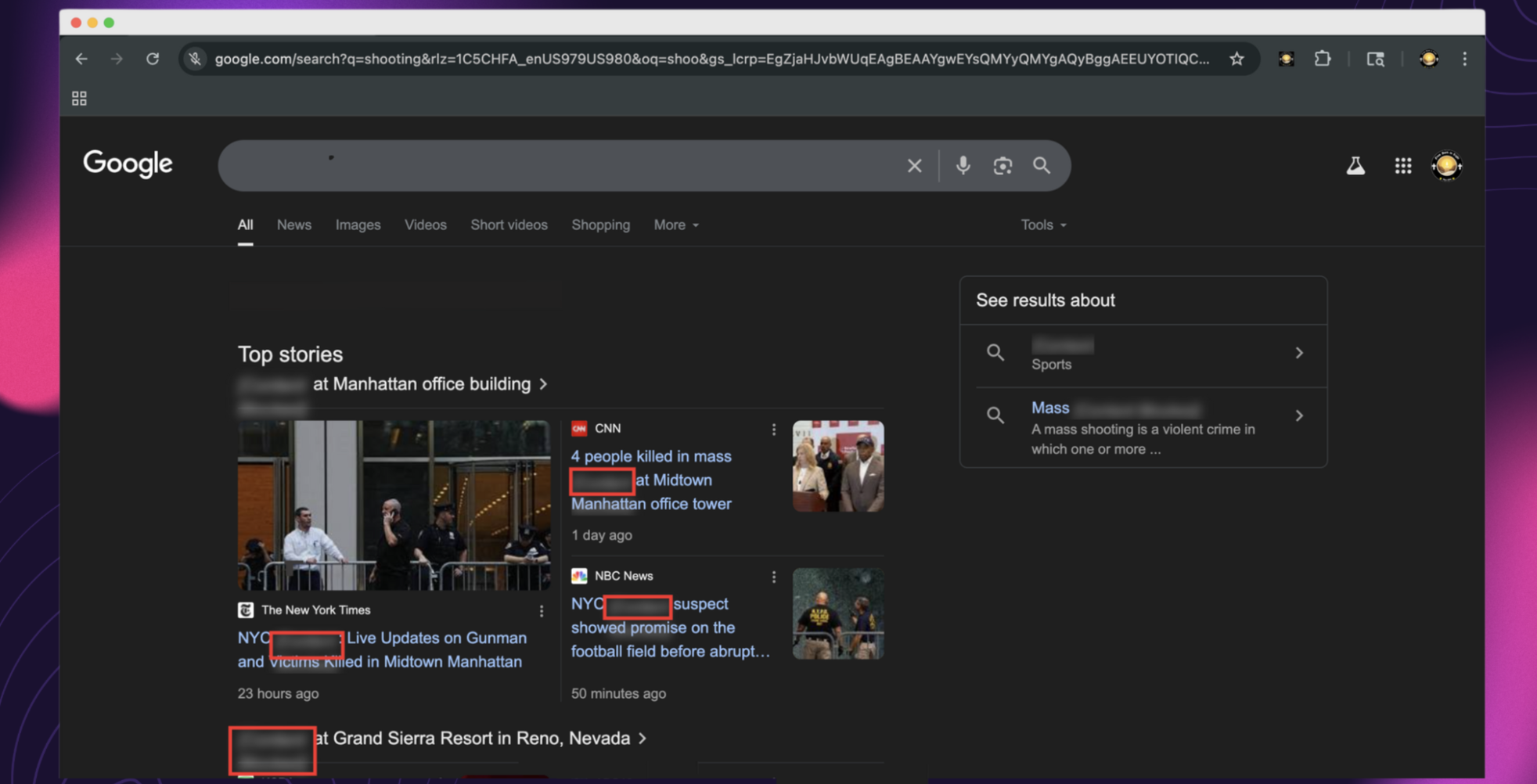
Task: Open the Tools dropdown
Action: [1043, 225]
